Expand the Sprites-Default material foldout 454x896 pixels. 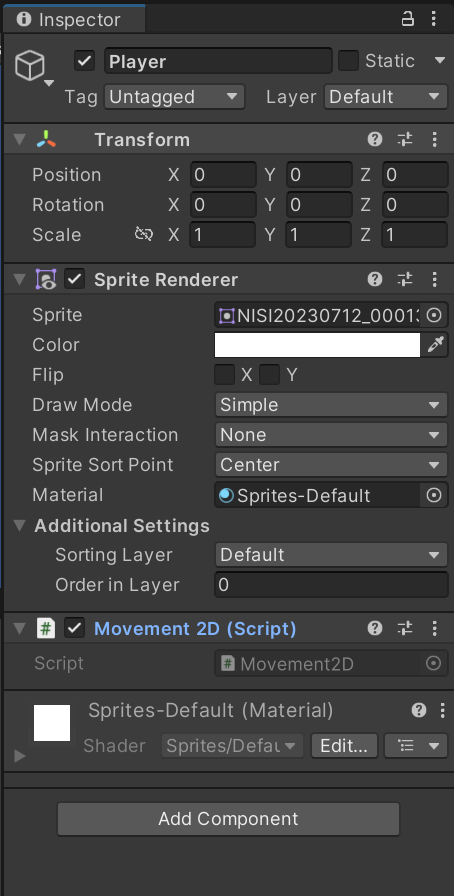click(20, 756)
